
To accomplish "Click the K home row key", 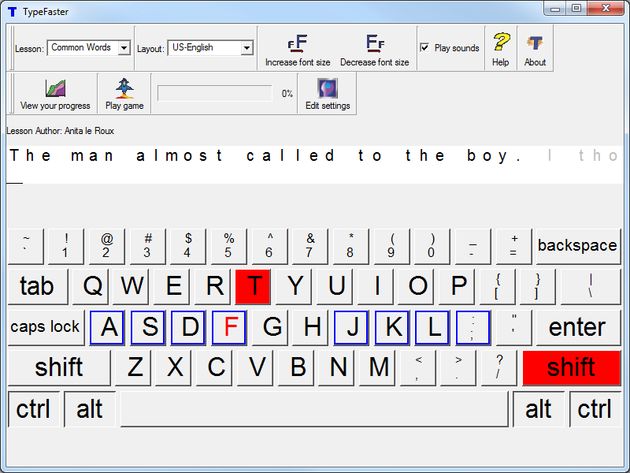I will tap(393, 327).
